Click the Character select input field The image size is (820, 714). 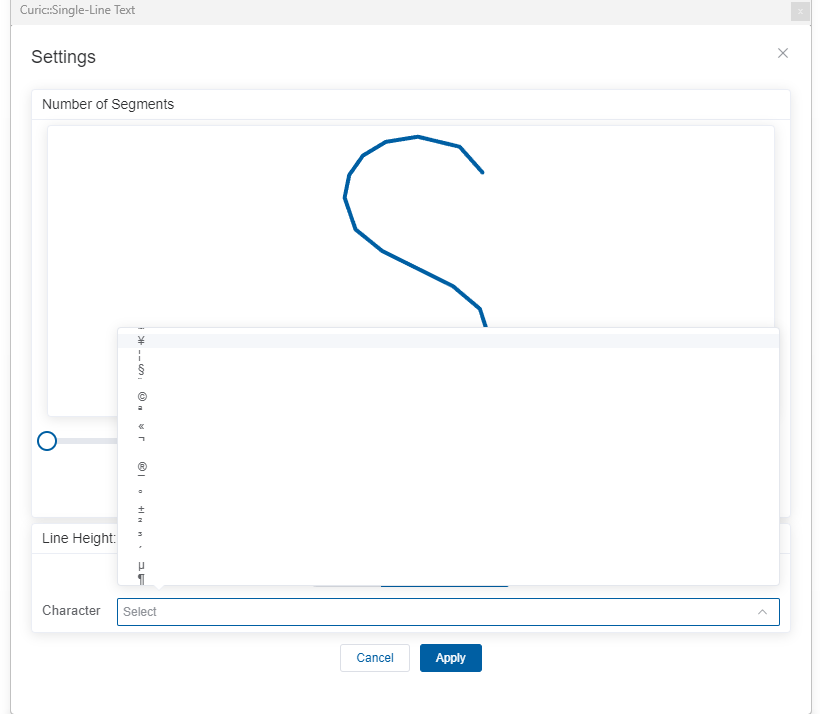[448, 611]
